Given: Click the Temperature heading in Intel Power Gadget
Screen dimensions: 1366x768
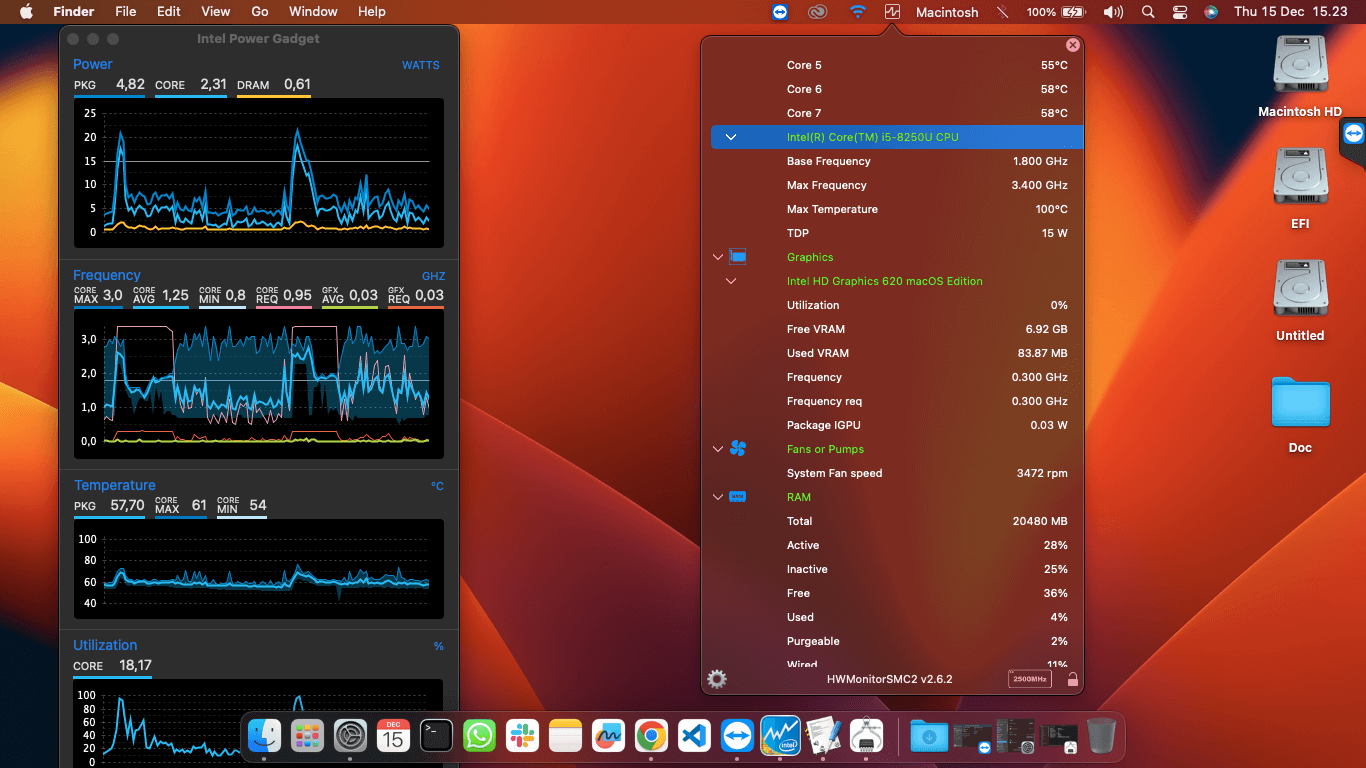Looking at the screenshot, I should [115, 485].
